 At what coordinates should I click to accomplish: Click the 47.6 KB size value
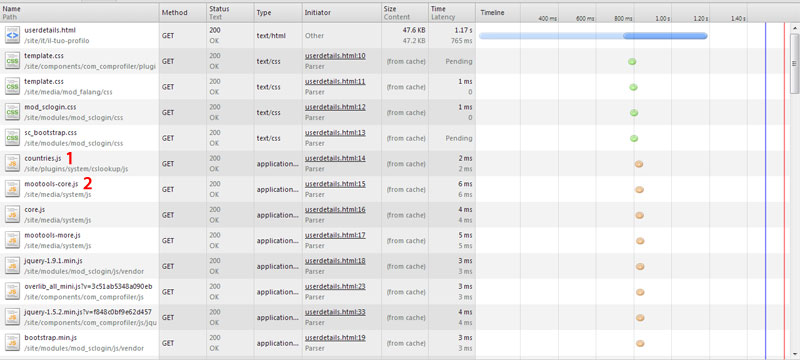pos(414,30)
